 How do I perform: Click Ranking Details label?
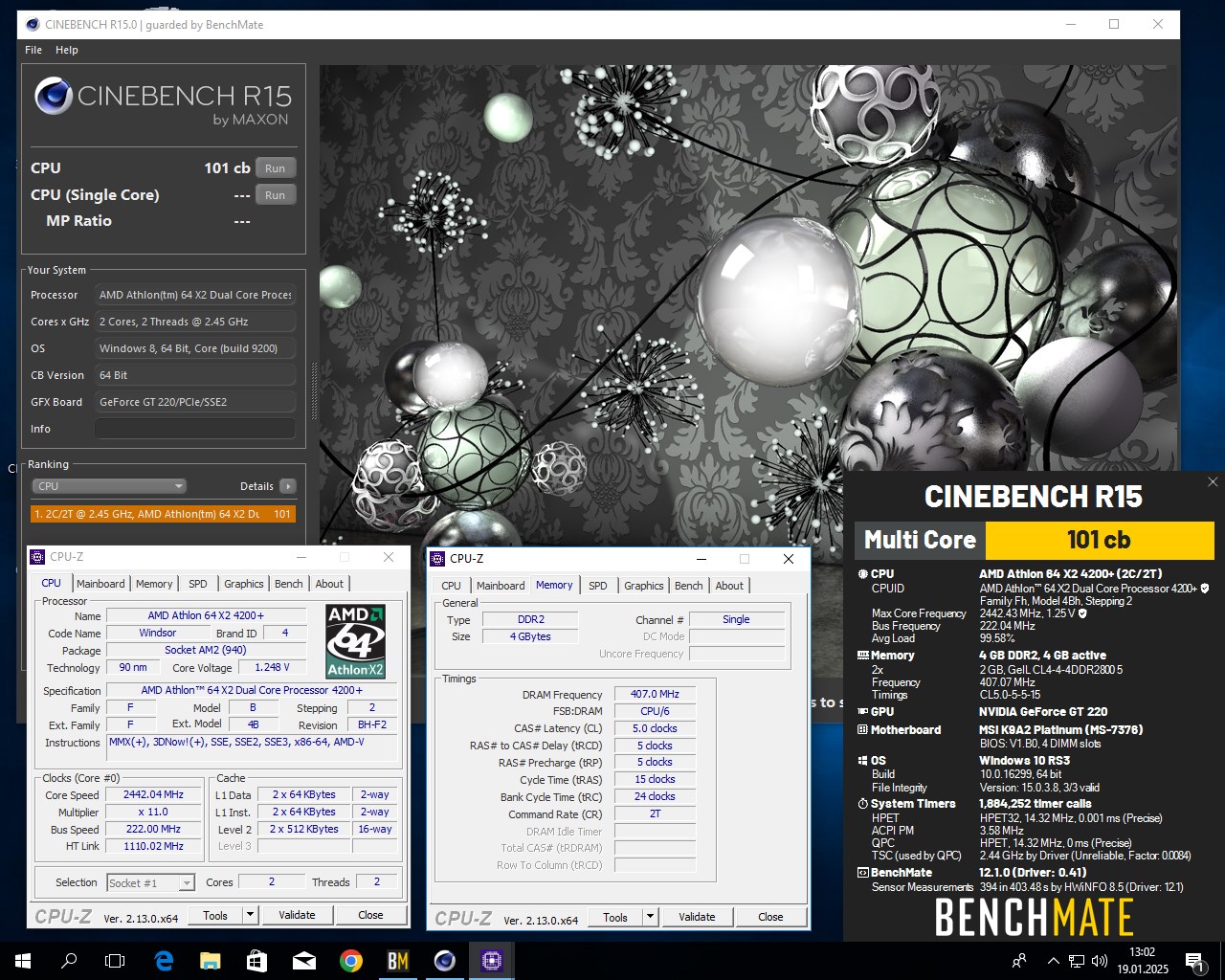click(x=256, y=486)
